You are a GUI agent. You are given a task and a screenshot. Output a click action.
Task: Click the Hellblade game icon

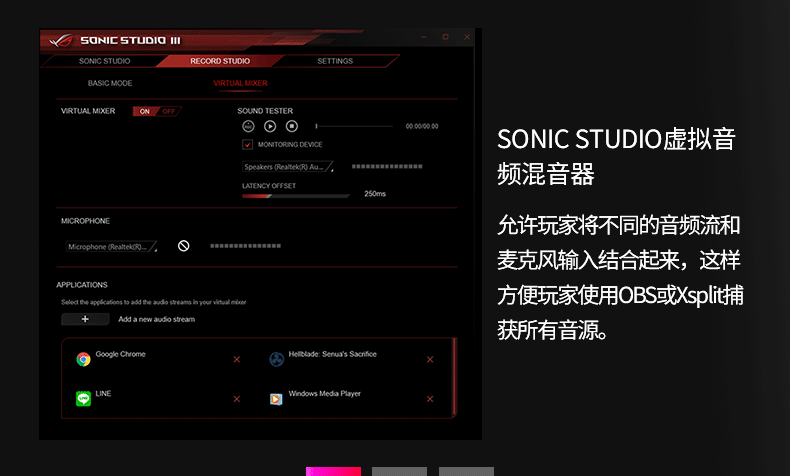(x=276, y=359)
